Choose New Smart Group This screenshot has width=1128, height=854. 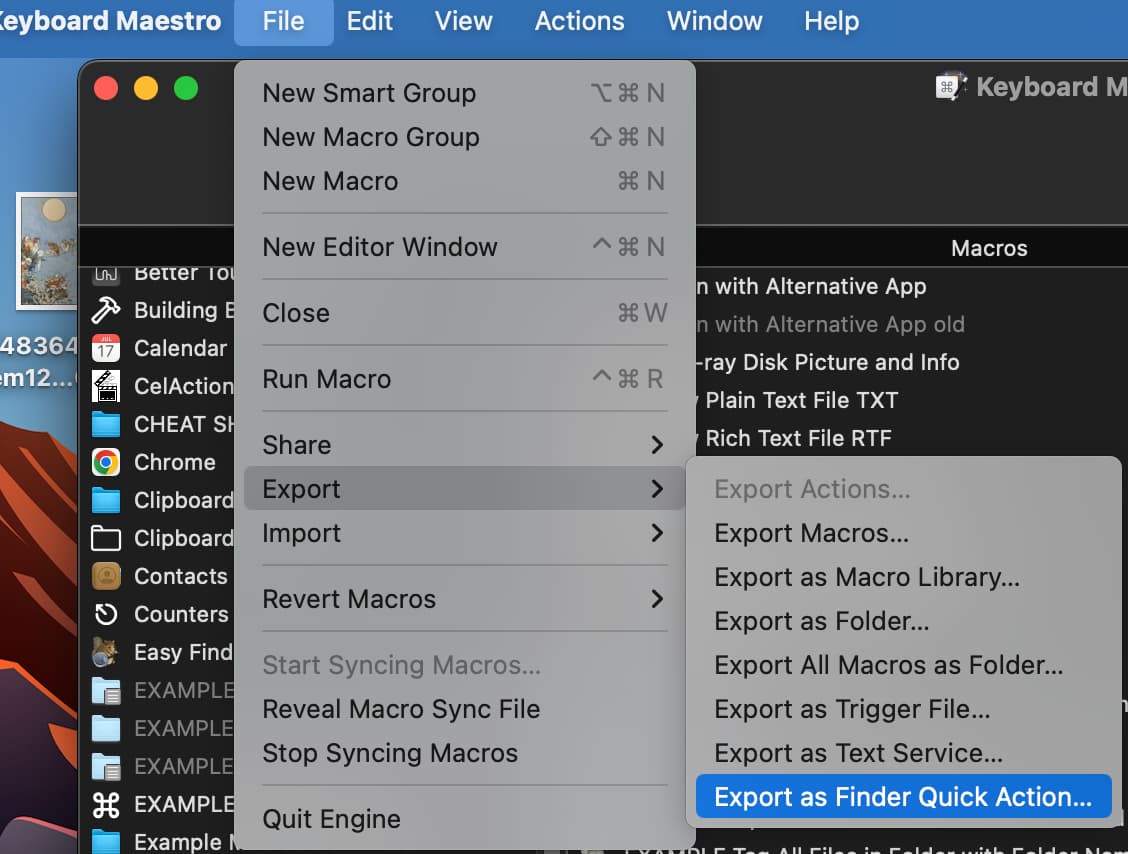[x=464, y=93]
